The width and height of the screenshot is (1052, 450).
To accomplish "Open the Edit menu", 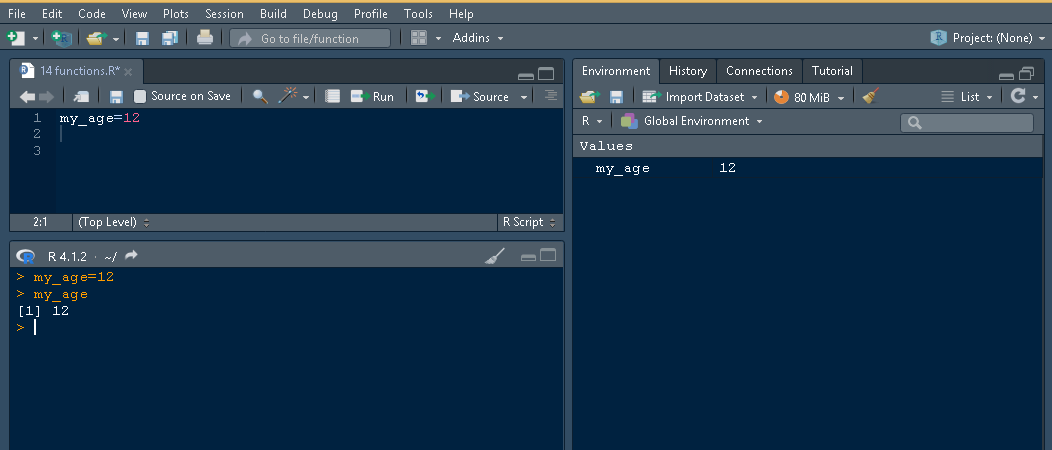I will 52,13.
